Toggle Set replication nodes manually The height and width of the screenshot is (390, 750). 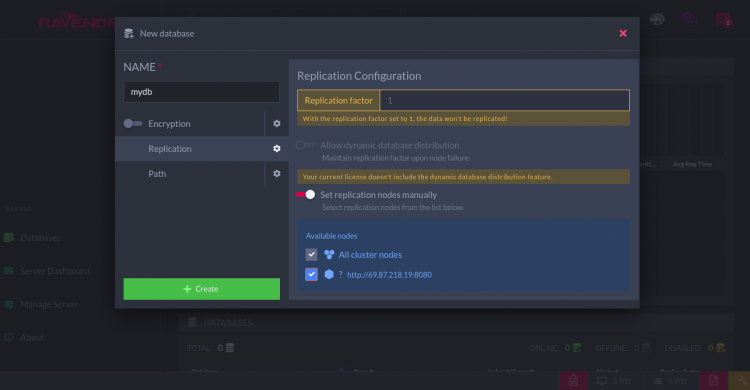pos(306,195)
